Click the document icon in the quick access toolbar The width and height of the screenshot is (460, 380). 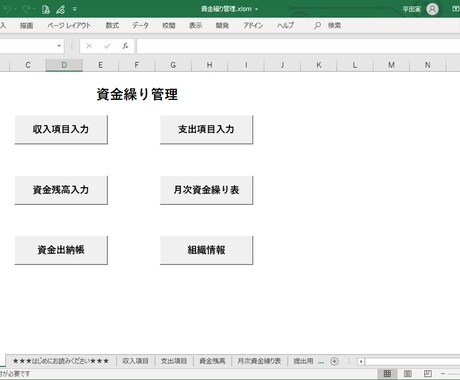46,9
